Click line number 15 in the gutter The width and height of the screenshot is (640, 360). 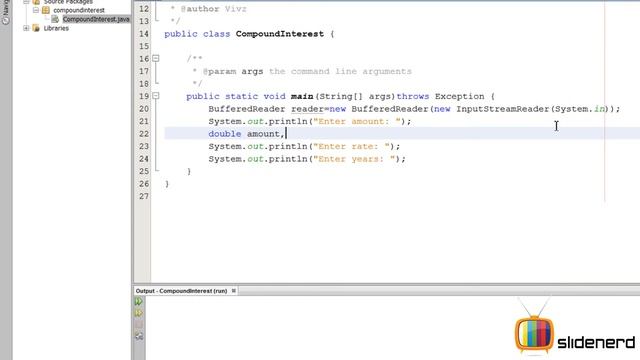coord(144,46)
